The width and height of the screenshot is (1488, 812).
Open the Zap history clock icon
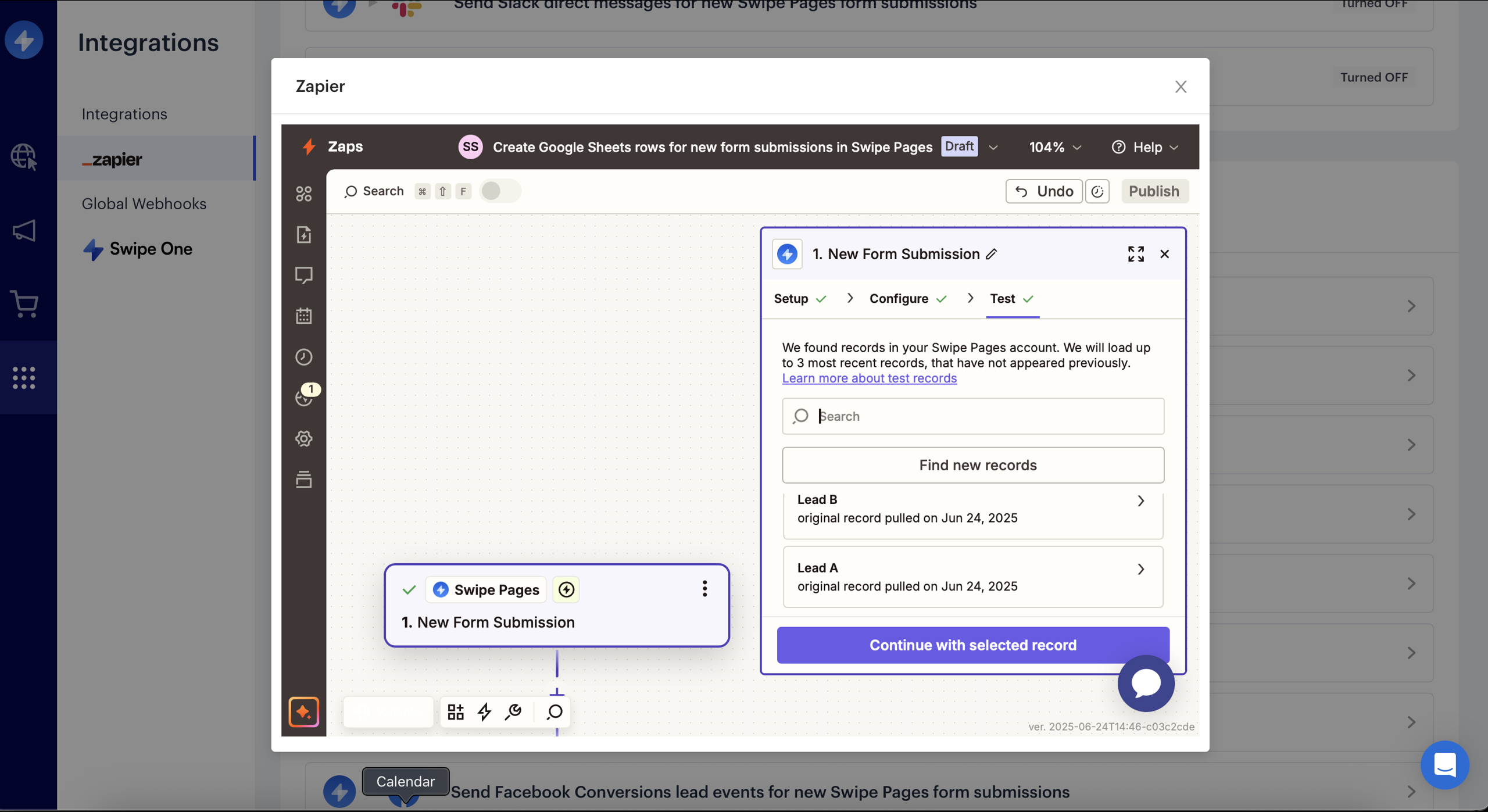pyautogui.click(x=303, y=357)
